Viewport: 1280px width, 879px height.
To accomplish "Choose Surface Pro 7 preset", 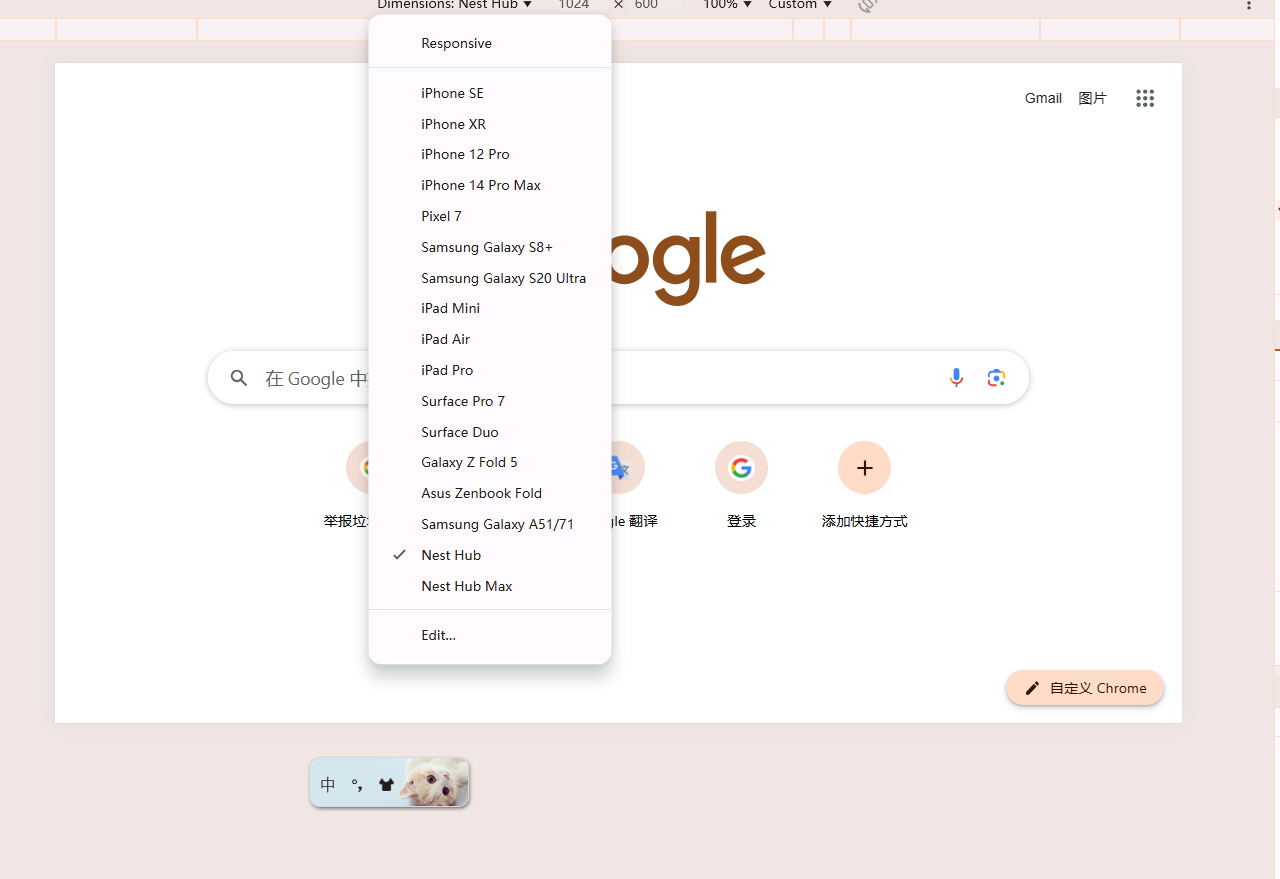I will tap(490, 401).
